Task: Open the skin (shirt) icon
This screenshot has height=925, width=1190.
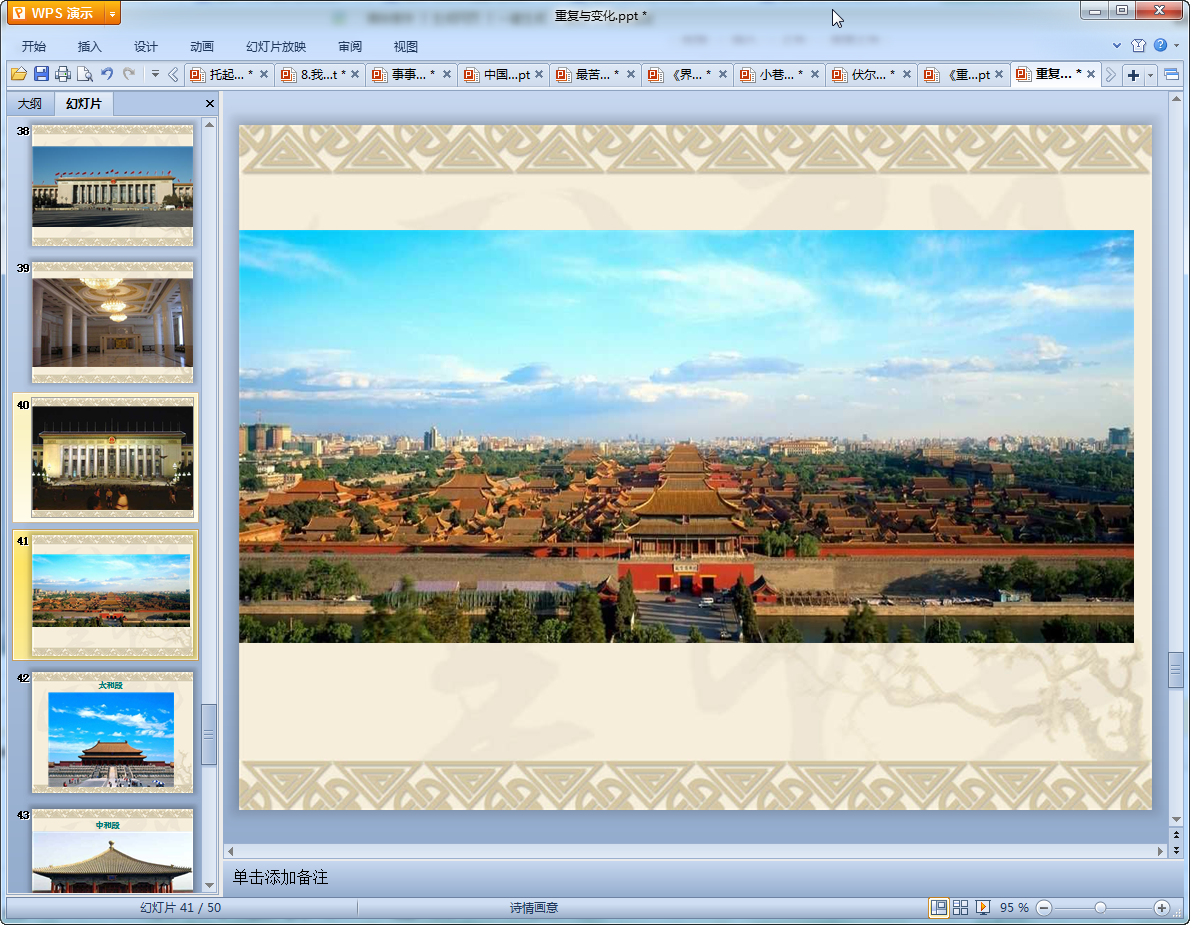Action: pyautogui.click(x=1138, y=46)
